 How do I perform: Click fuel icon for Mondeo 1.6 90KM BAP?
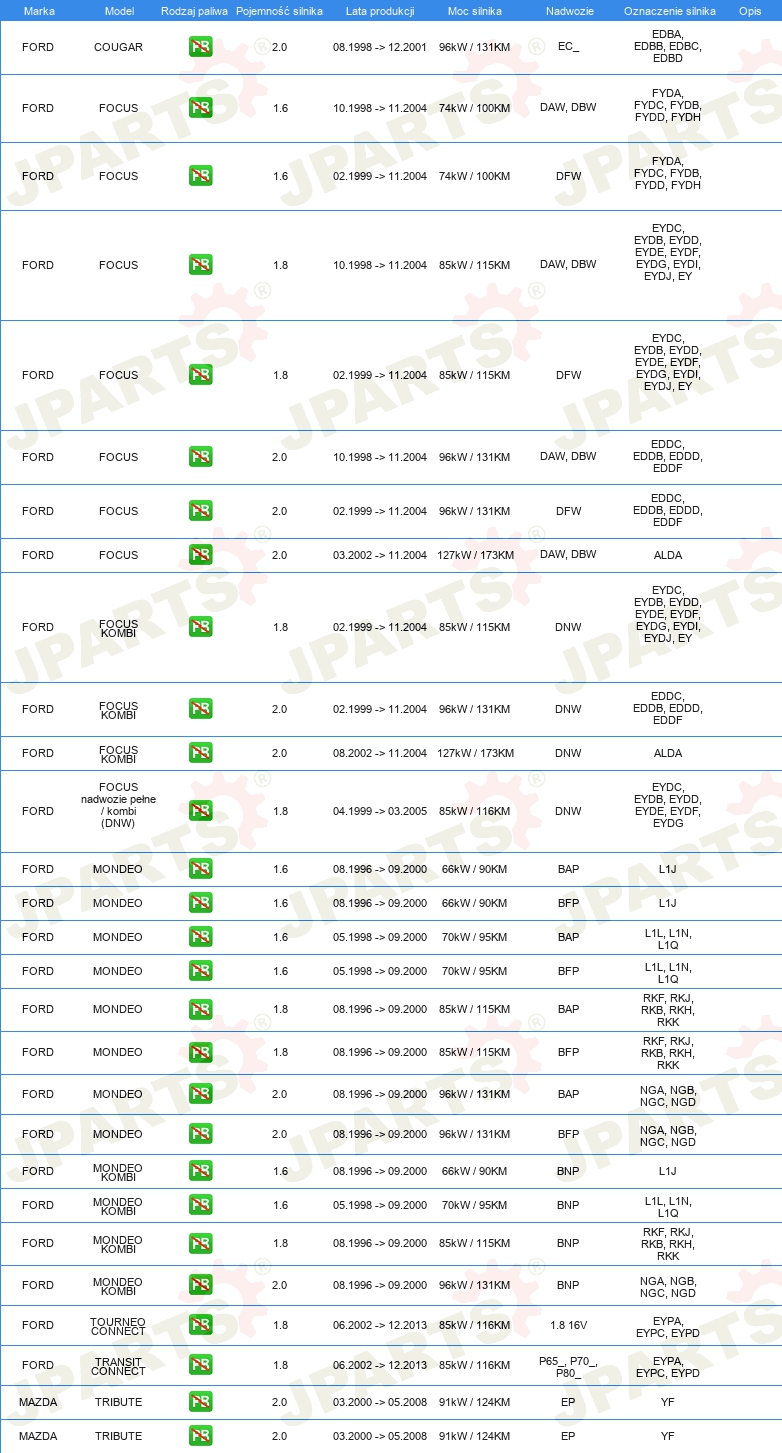(200, 869)
